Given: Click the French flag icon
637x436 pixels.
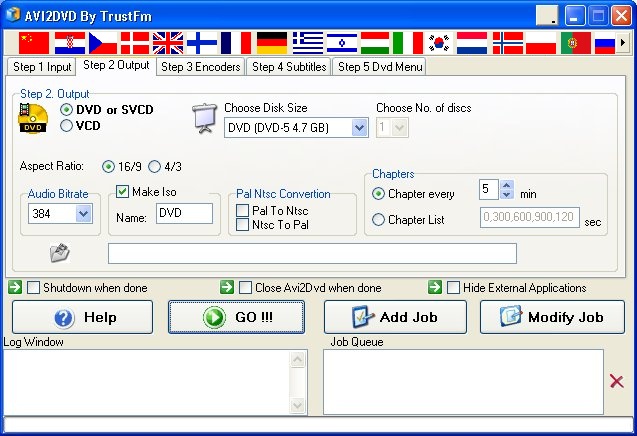Looking at the screenshot, I should [x=236, y=42].
